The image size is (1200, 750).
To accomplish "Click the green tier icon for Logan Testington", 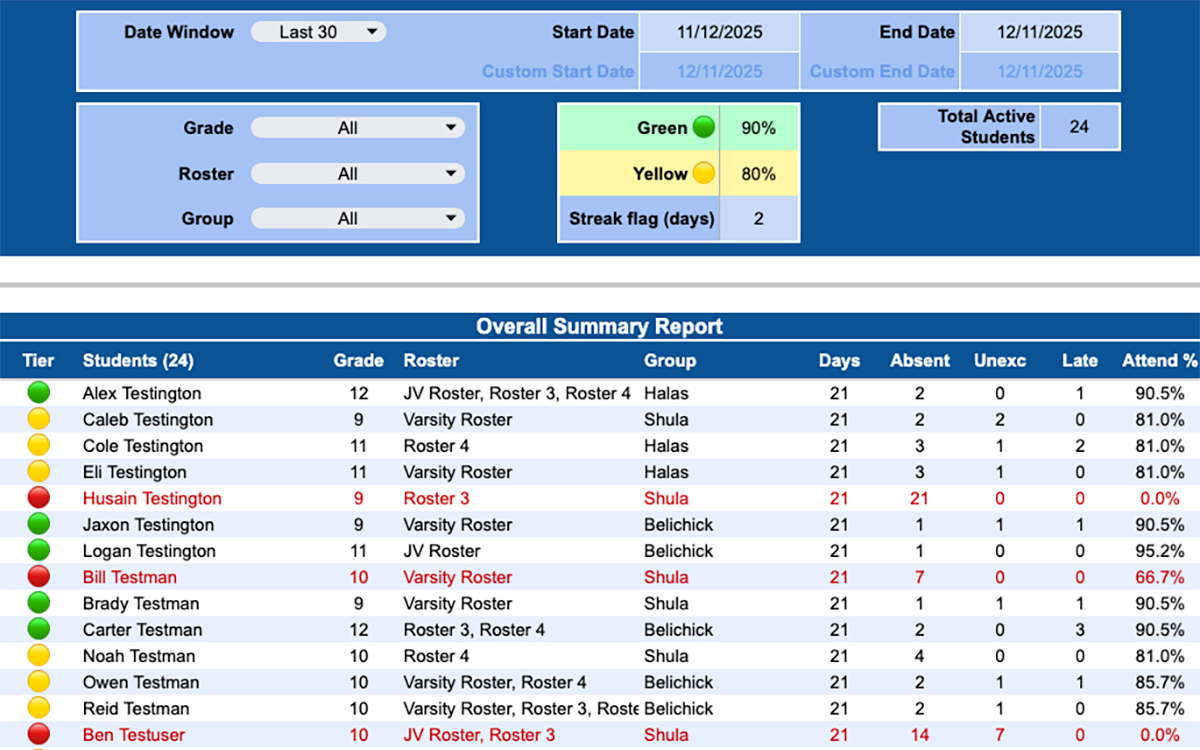I will coord(38,551).
